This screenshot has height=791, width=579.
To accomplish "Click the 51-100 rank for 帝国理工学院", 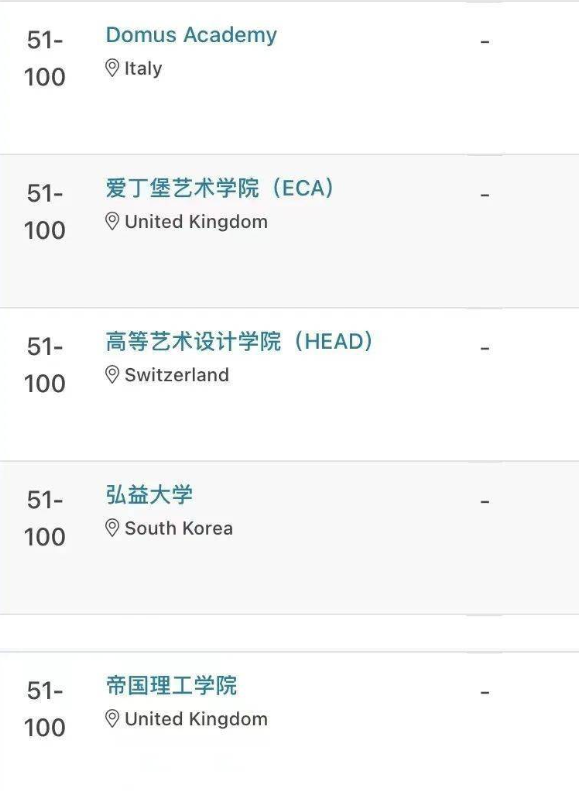I will click(x=45, y=709).
